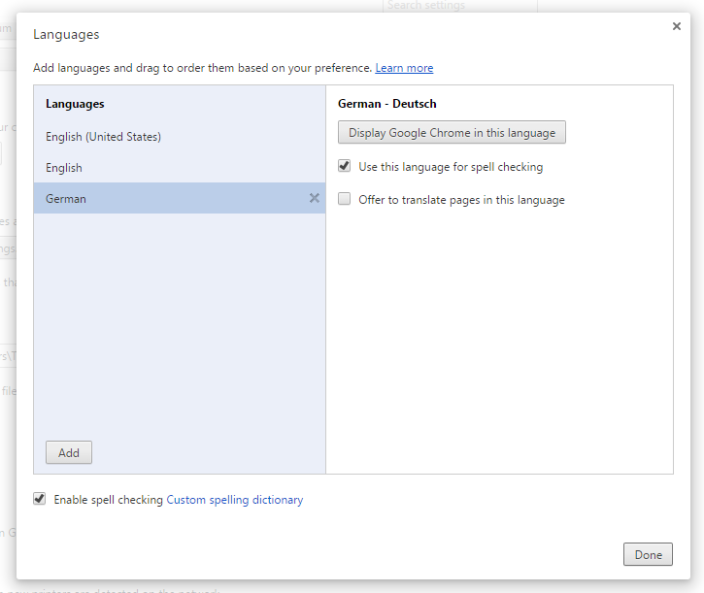Click the Search settings field behind the dialog
This screenshot has width=704, height=593.
point(460,6)
